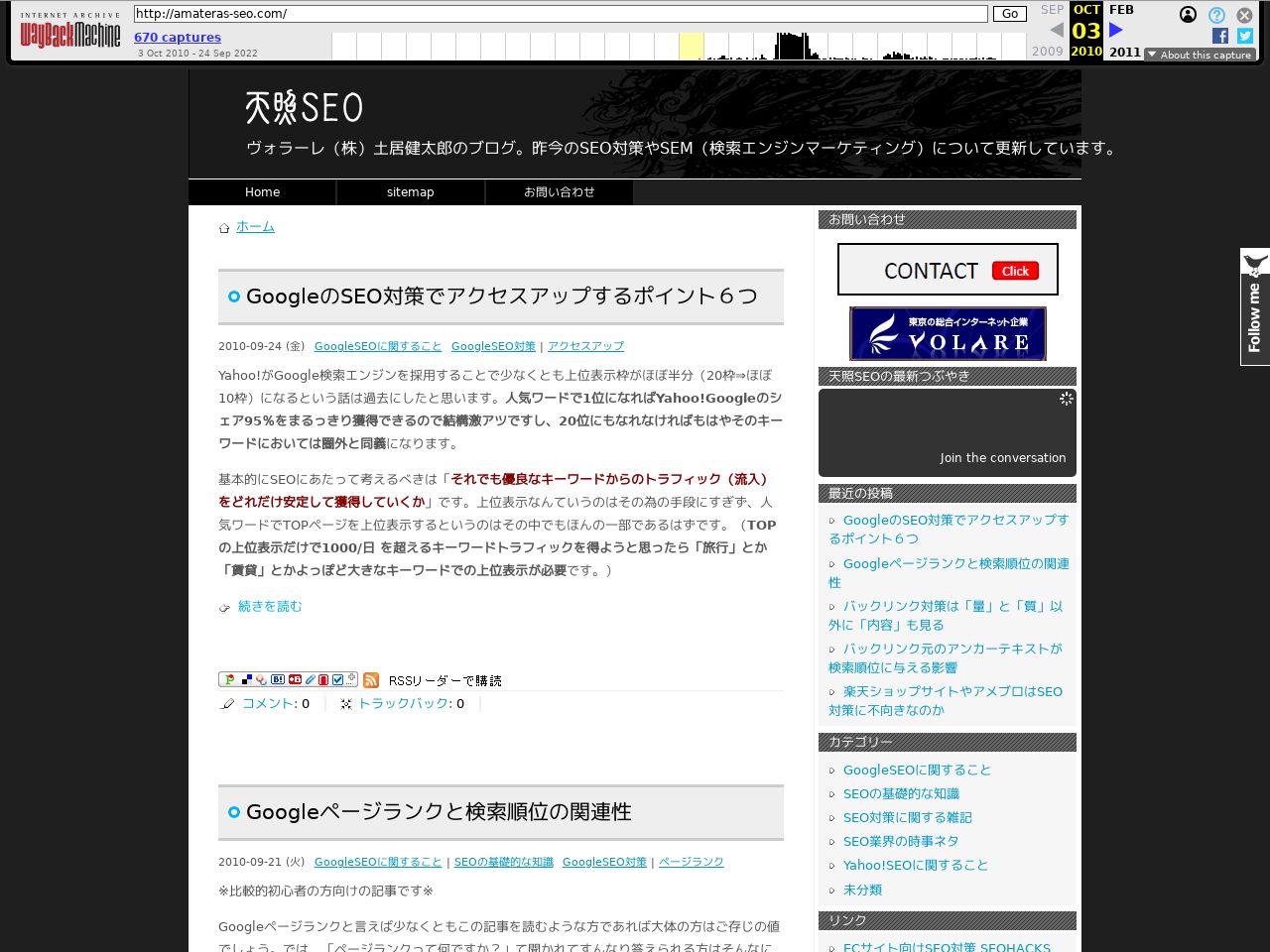Viewport: 1270px width, 952px height.
Task: Subscribe via the orange RSS feed icon
Action: pyautogui.click(x=371, y=679)
